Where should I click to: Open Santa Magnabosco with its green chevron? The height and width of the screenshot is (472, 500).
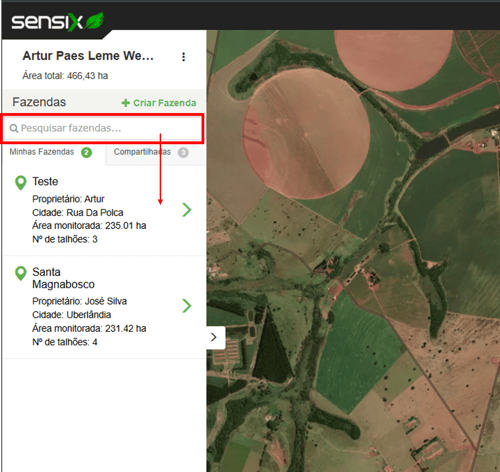tap(187, 306)
